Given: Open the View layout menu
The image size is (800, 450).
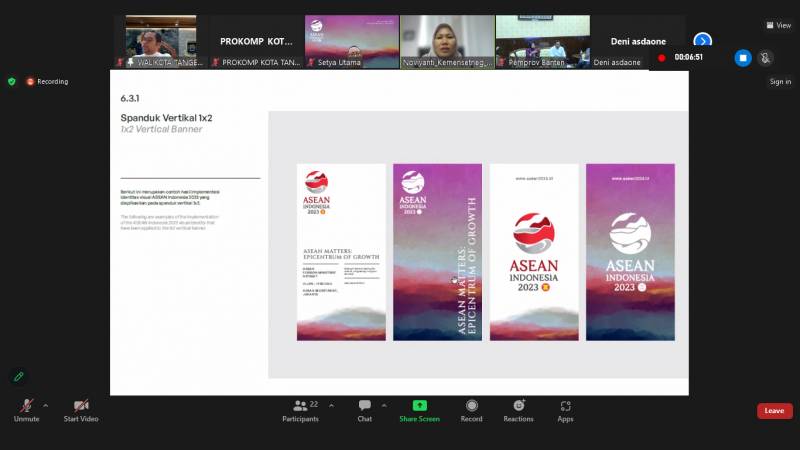Looking at the screenshot, I should tap(778, 25).
